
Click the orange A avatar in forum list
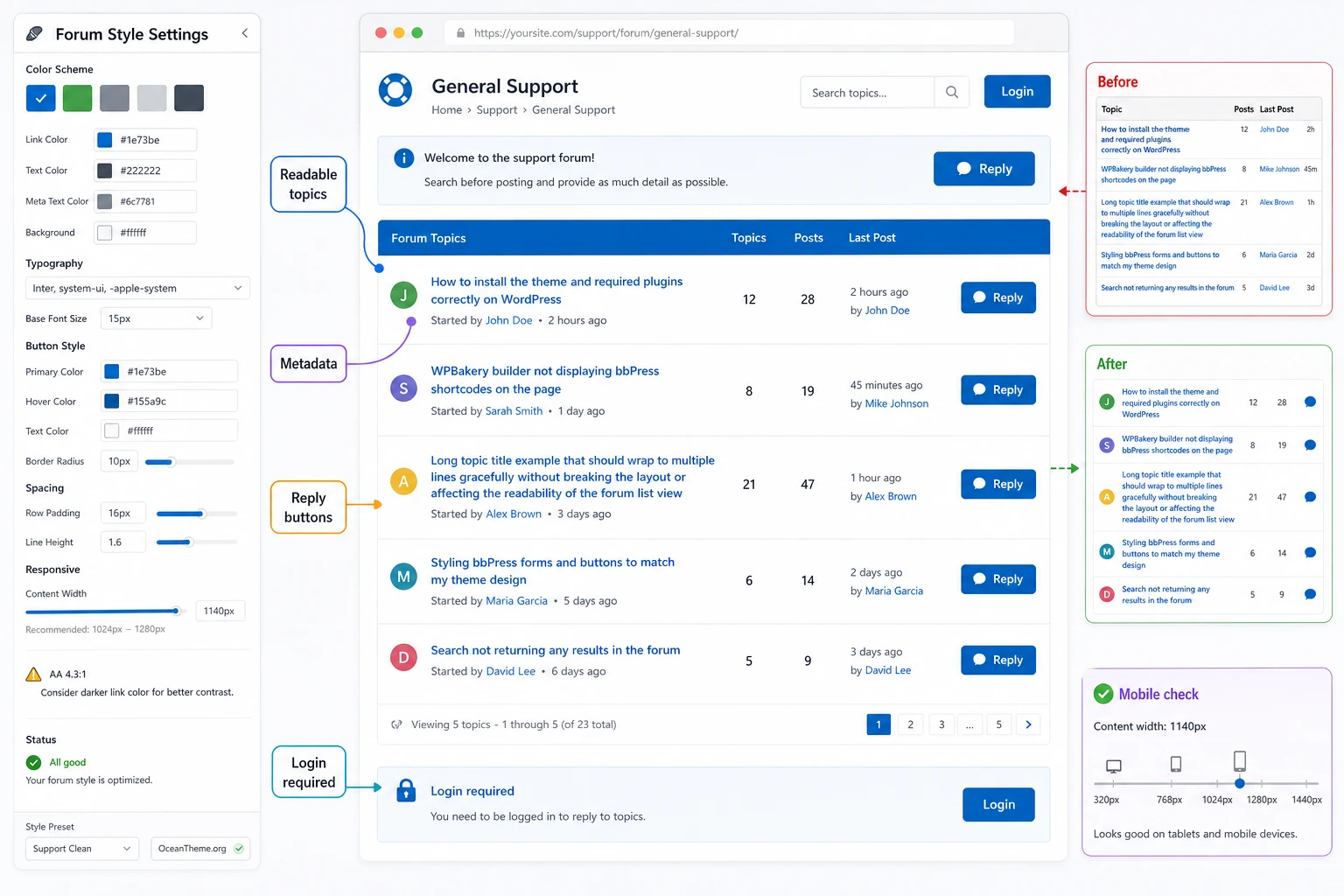pyautogui.click(x=403, y=481)
